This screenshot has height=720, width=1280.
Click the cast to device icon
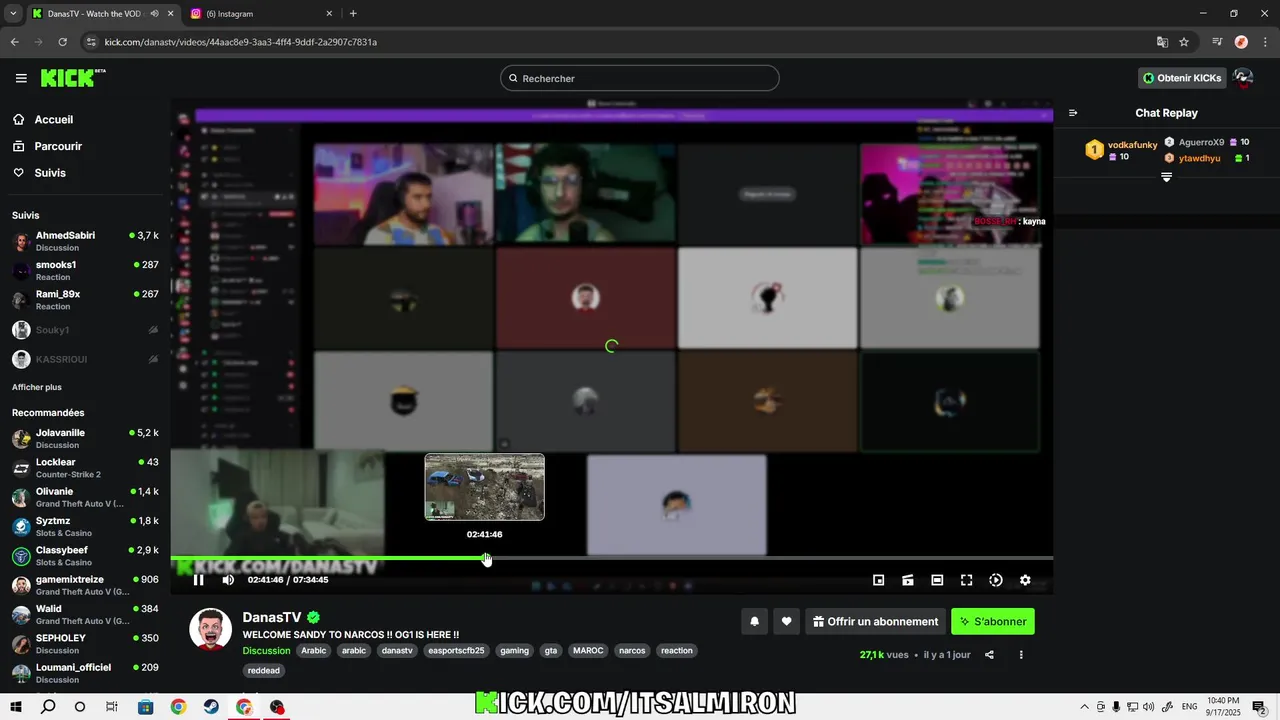coord(908,580)
